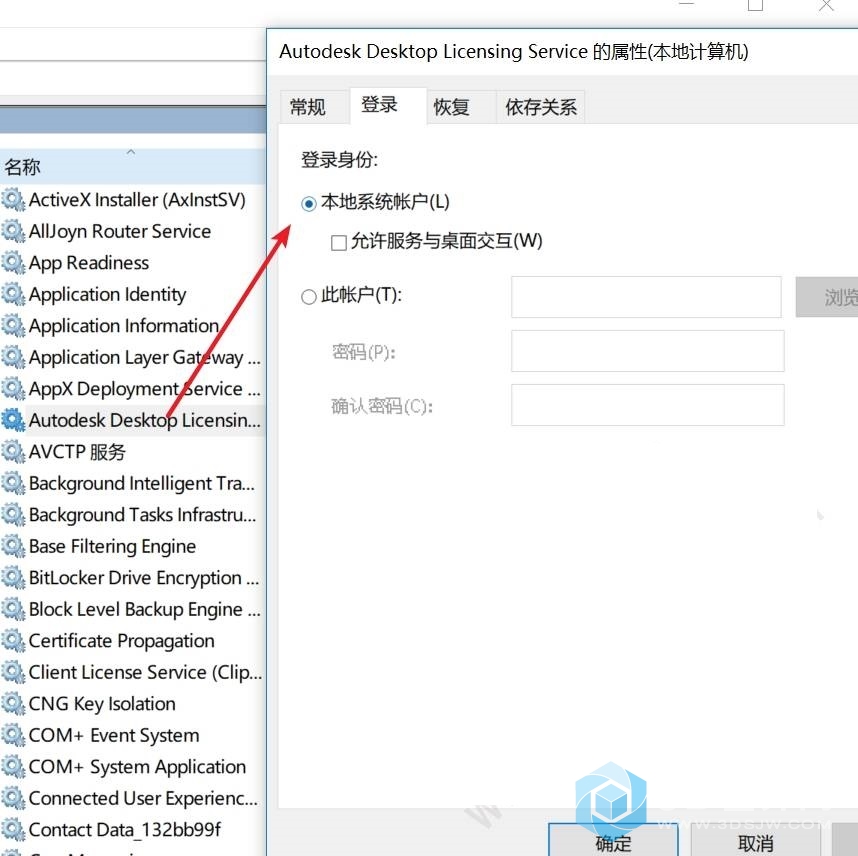Enable 允许服务与桌面交互(W) checkbox
This screenshot has width=858, height=856.
(x=339, y=242)
